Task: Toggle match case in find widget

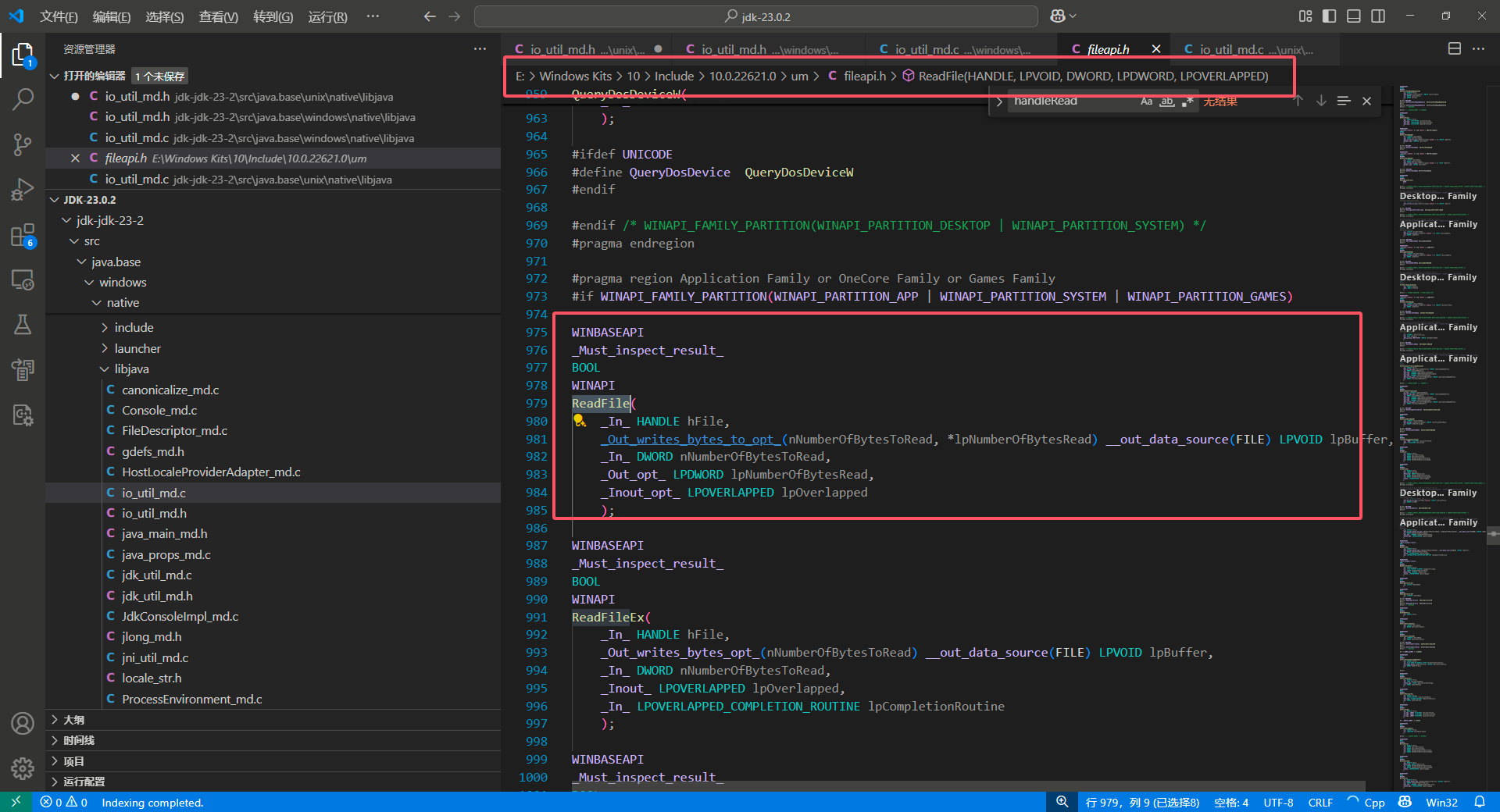Action: 1146,101
